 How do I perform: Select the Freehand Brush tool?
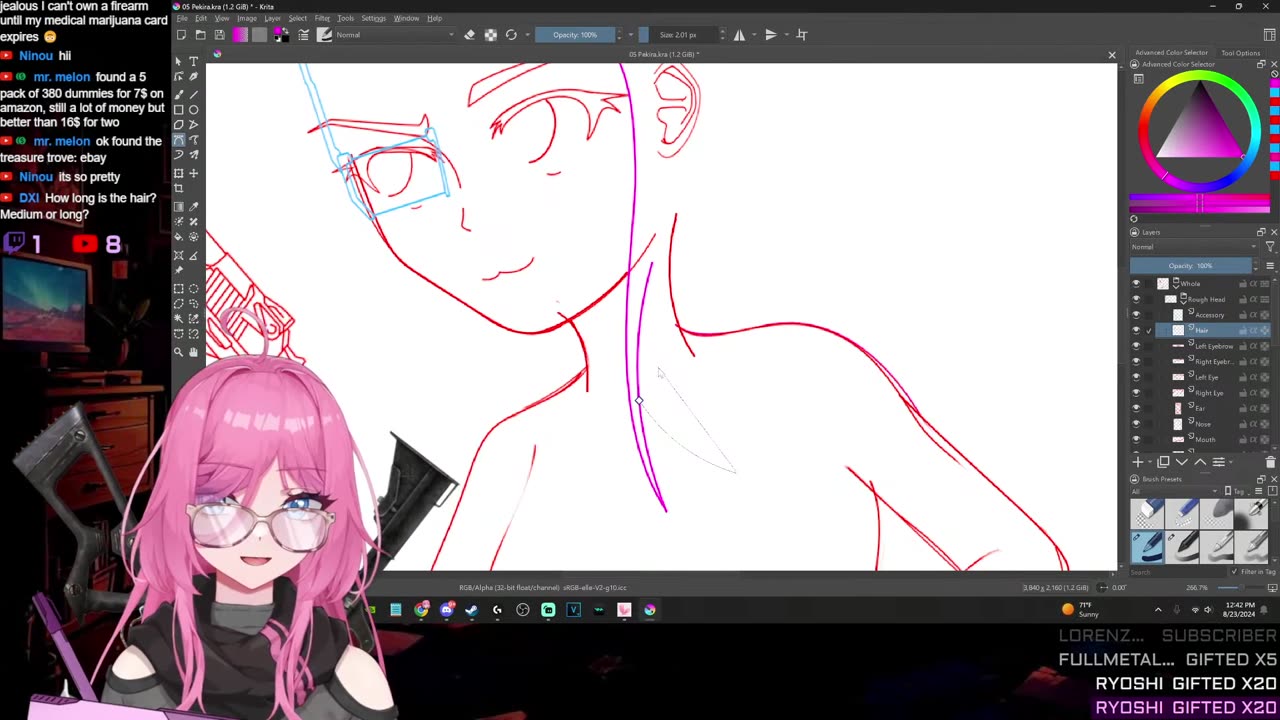179,93
